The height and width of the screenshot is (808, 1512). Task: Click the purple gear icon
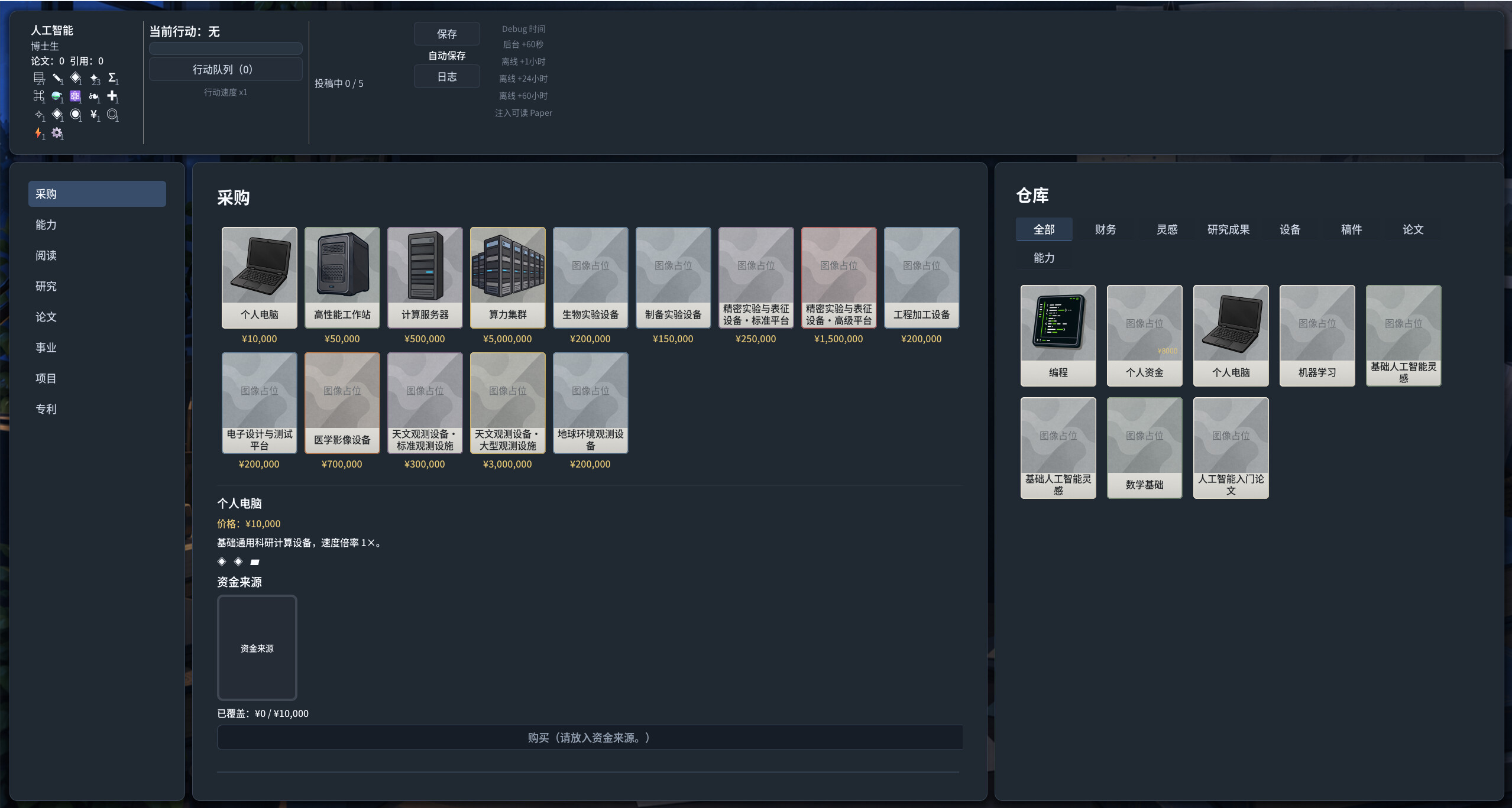[x=57, y=132]
